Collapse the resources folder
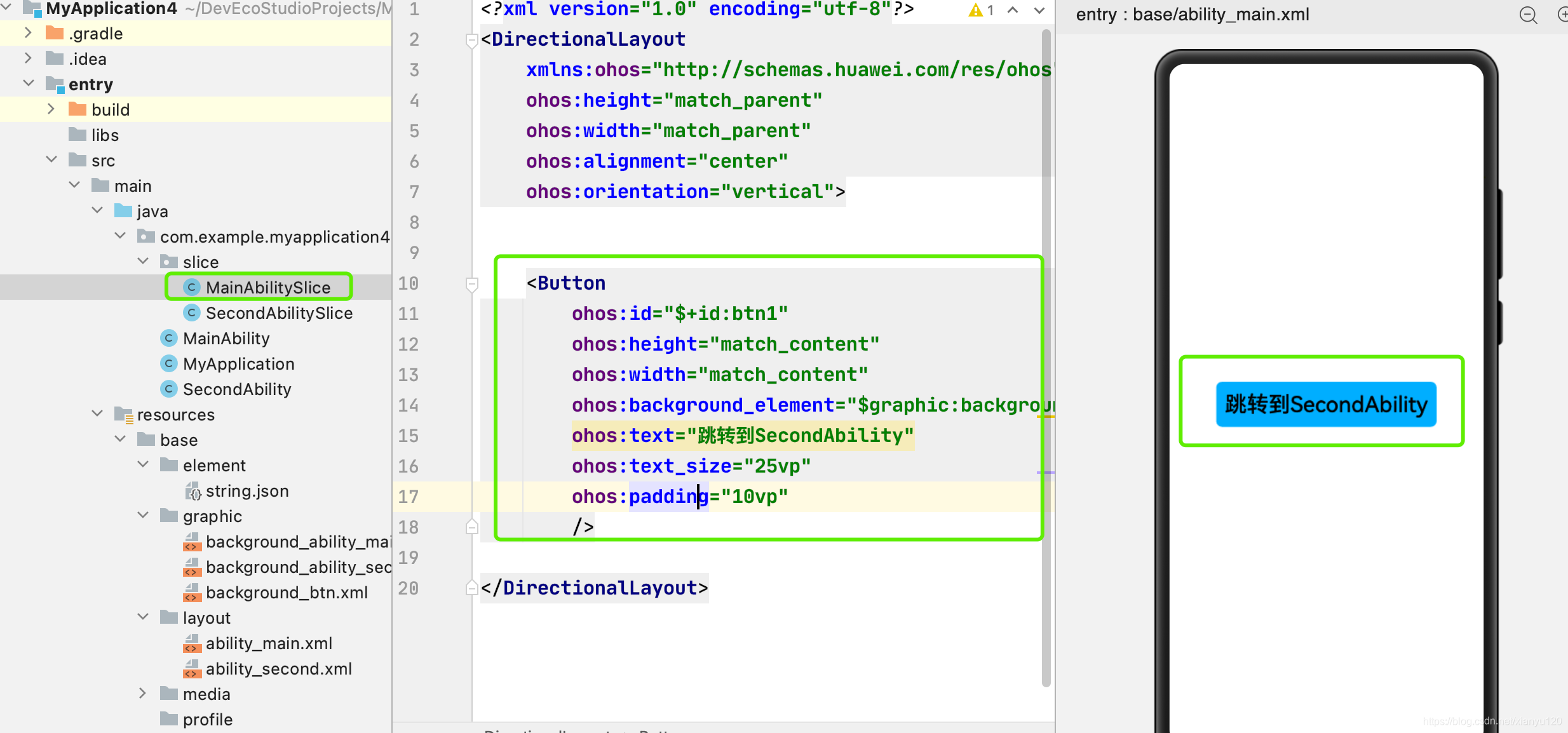 coord(97,414)
